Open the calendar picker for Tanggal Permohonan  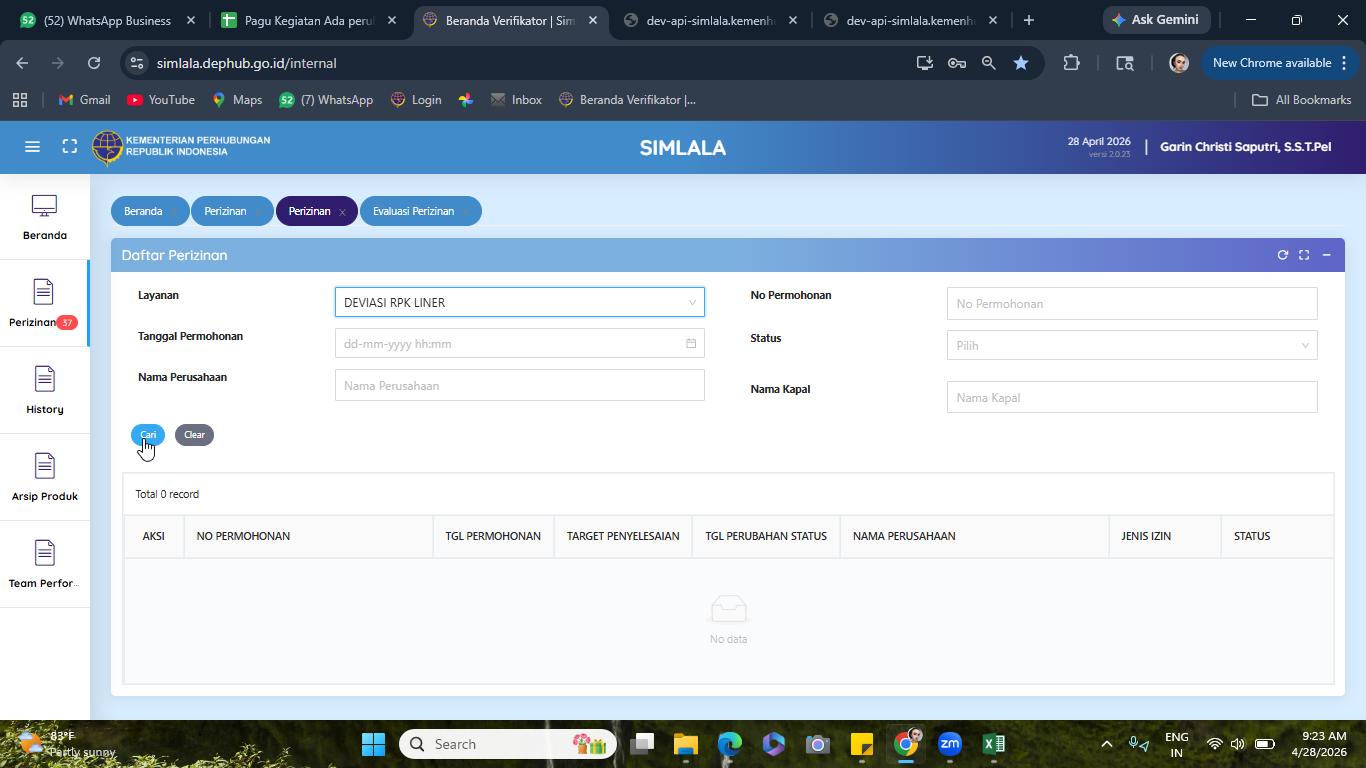point(691,344)
